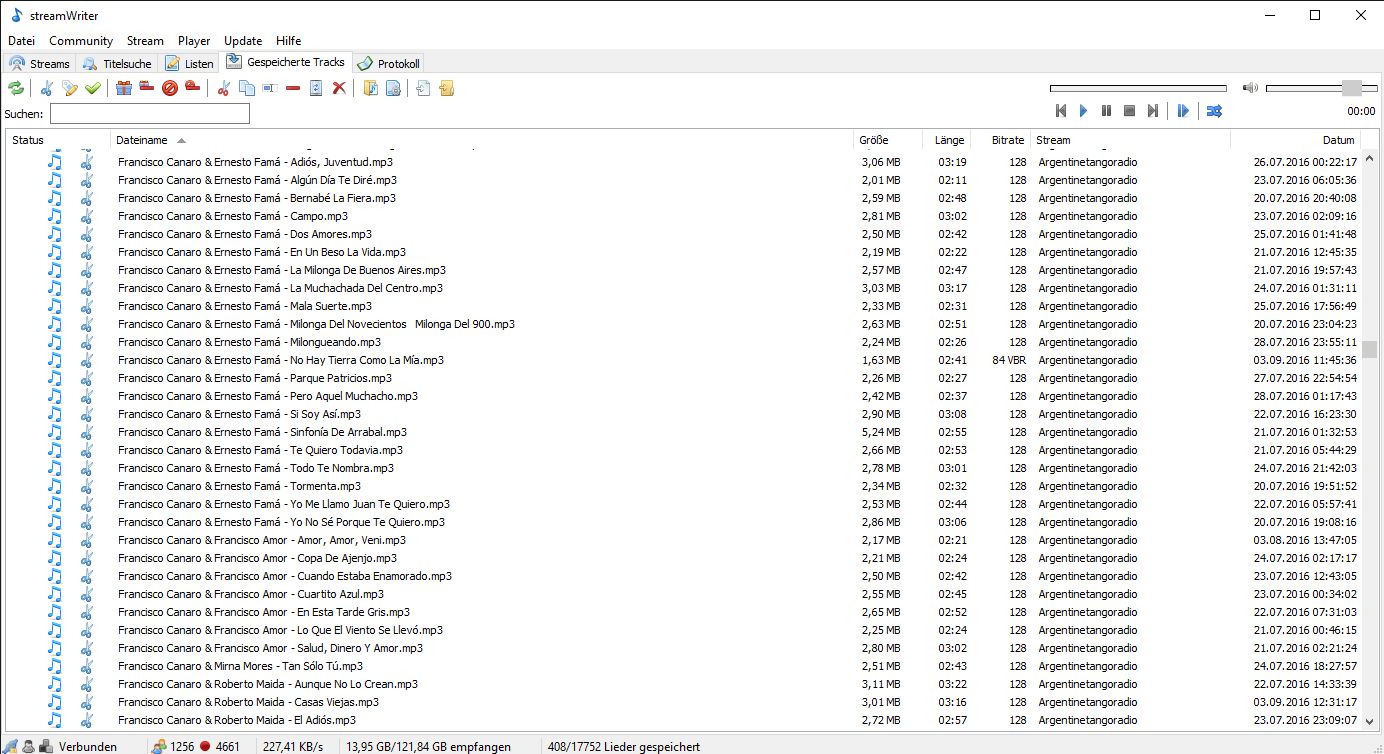This screenshot has width=1384, height=754.
Task: Open the tag editor pencil icon
Action: click(x=69, y=89)
